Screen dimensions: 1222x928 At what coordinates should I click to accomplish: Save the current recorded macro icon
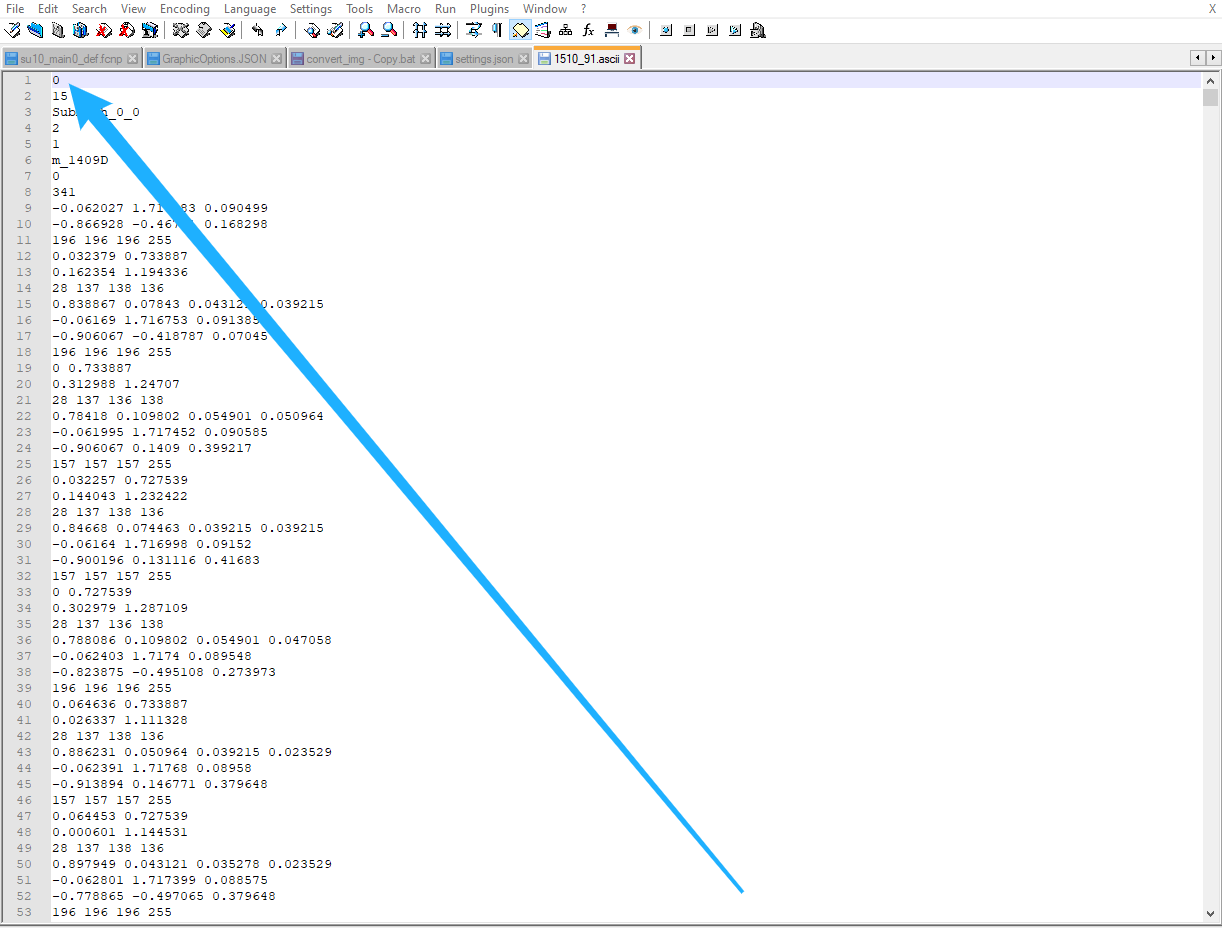tap(758, 30)
